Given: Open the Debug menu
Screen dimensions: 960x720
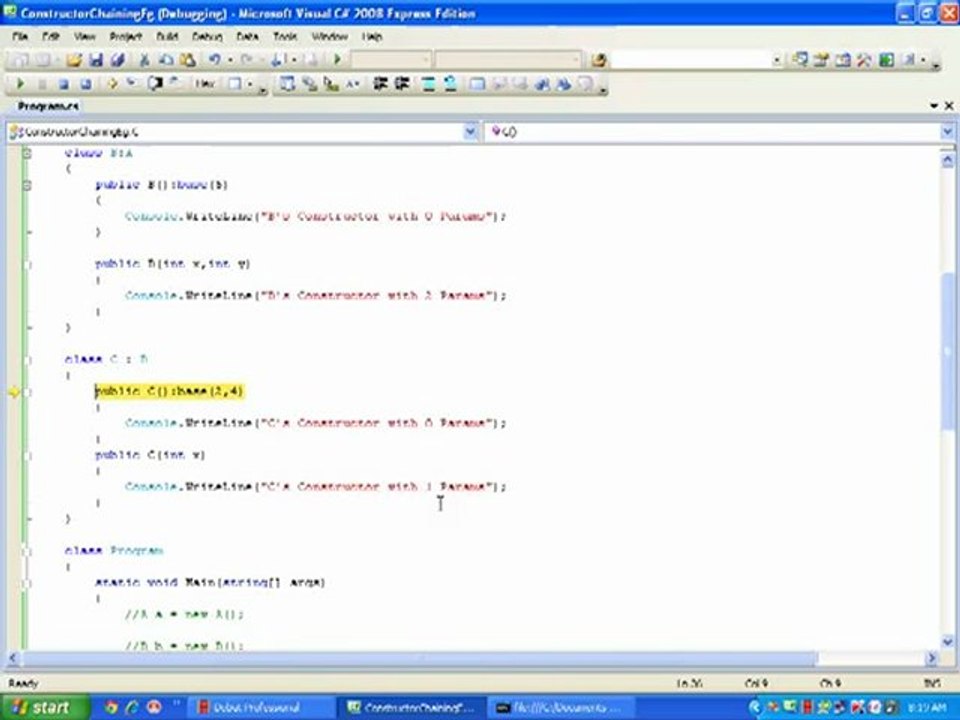Looking at the screenshot, I should point(207,37).
